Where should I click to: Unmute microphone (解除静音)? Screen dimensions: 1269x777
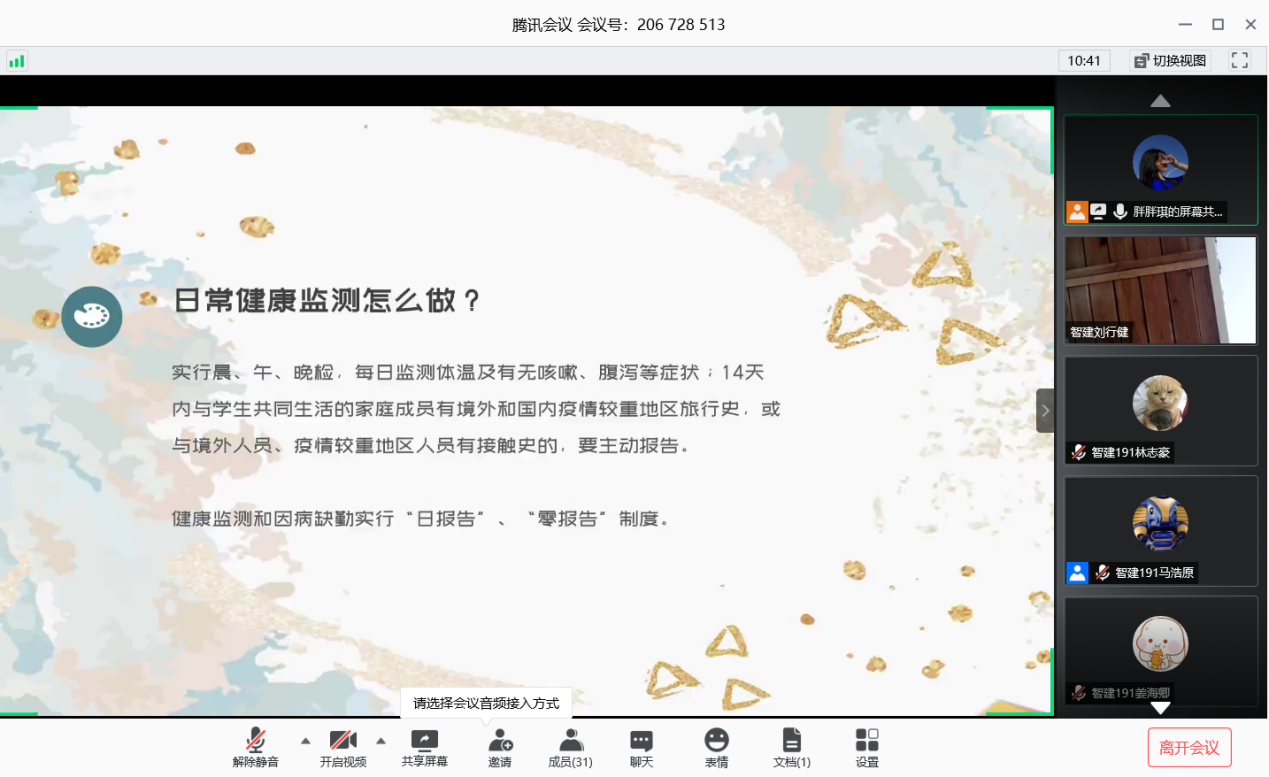[x=255, y=741]
